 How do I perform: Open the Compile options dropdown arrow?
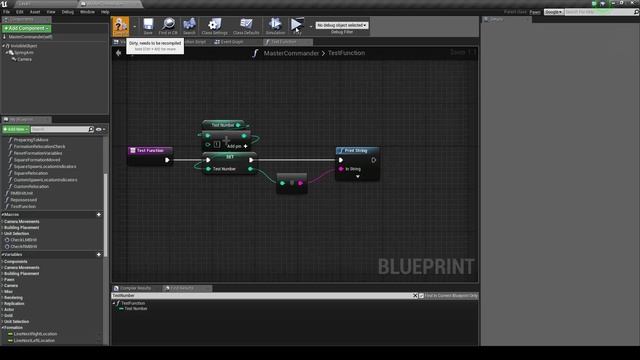(x=135, y=27)
